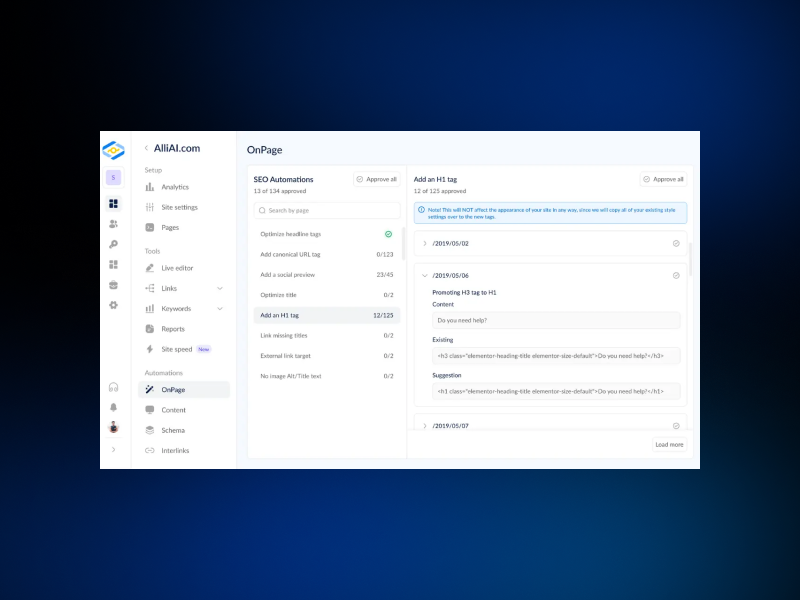
Task: Click Approve all for Add an H1 tag
Action: [x=663, y=179]
